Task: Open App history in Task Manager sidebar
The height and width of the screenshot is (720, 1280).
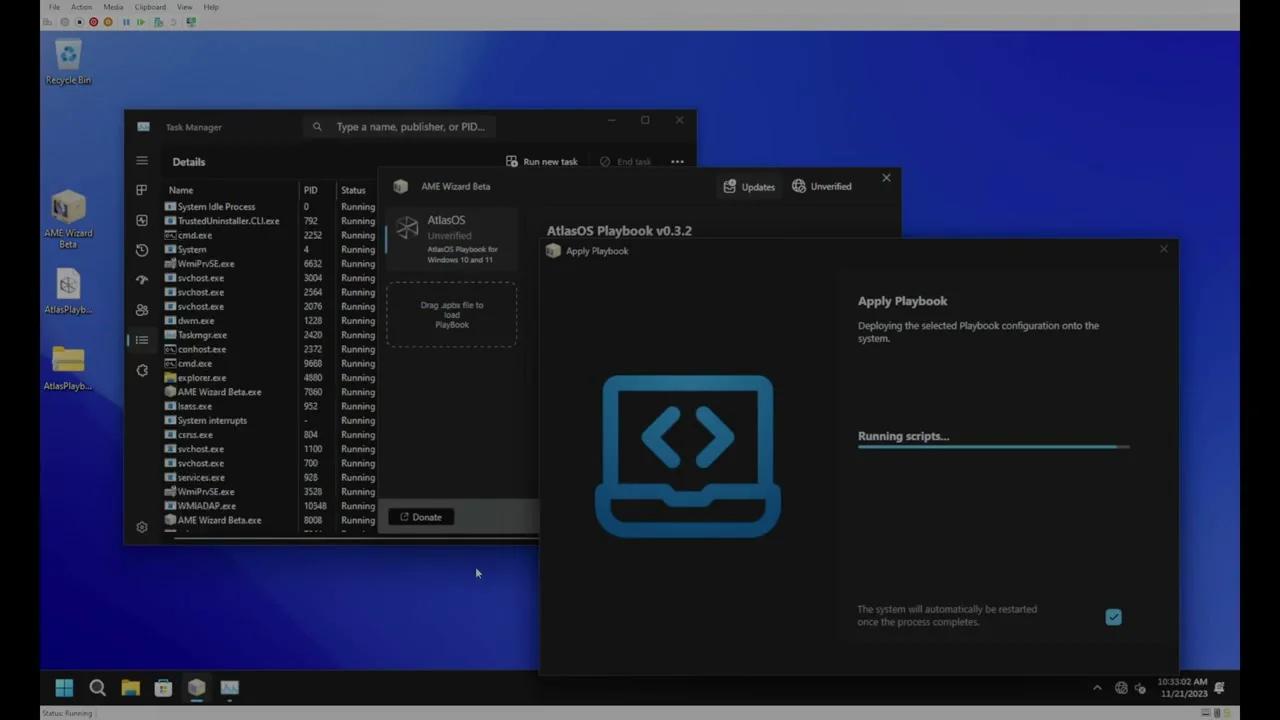Action: pyautogui.click(x=141, y=249)
